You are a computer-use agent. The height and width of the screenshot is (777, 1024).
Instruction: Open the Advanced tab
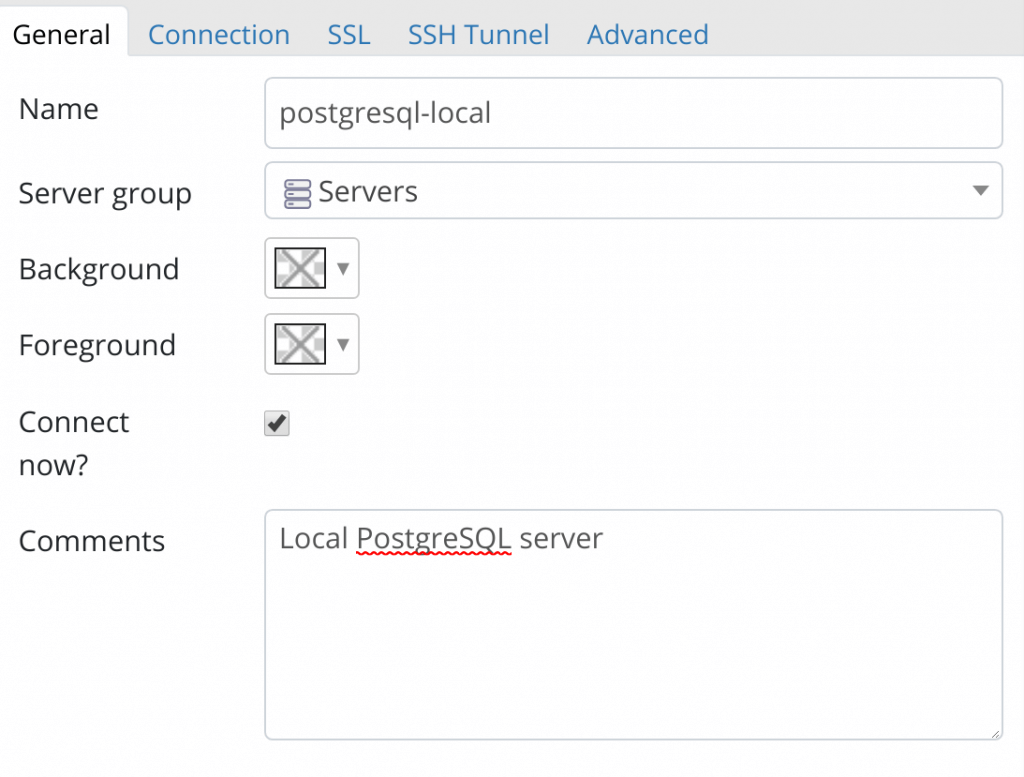tap(647, 34)
